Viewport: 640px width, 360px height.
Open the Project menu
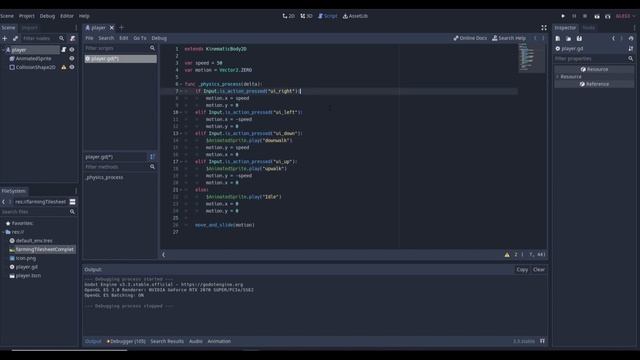pyautogui.click(x=27, y=16)
